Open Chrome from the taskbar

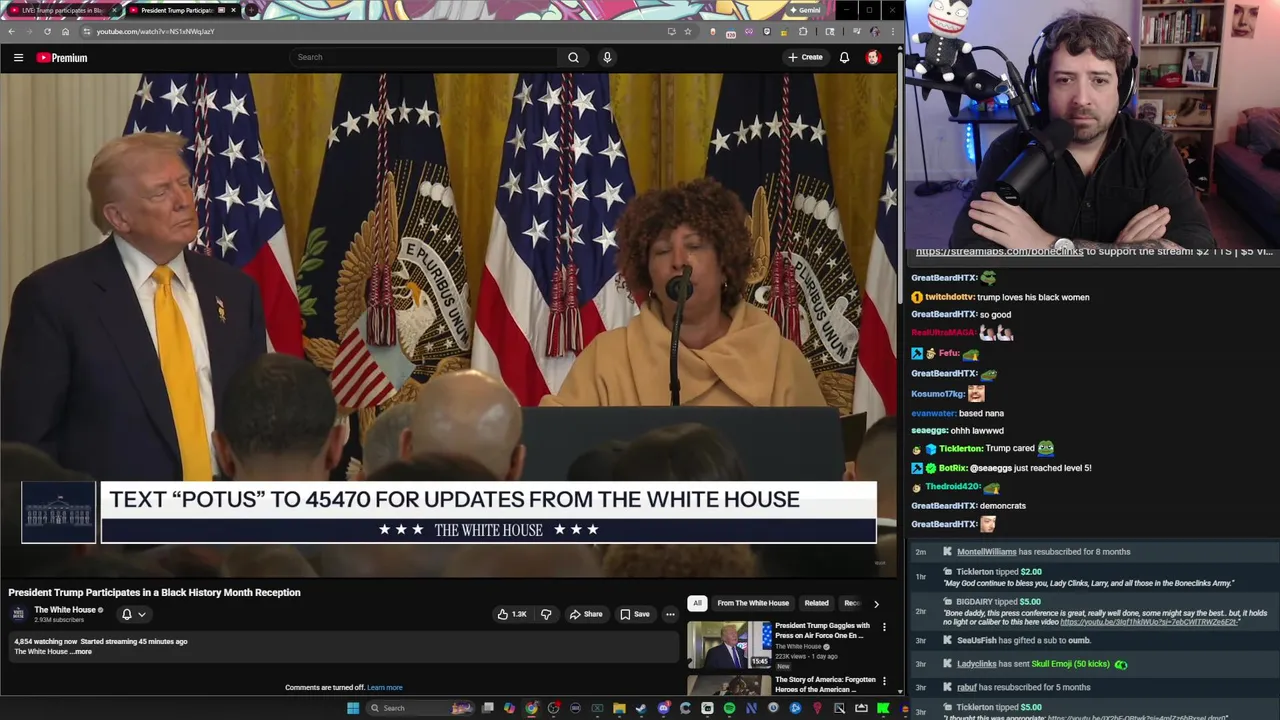(x=531, y=708)
